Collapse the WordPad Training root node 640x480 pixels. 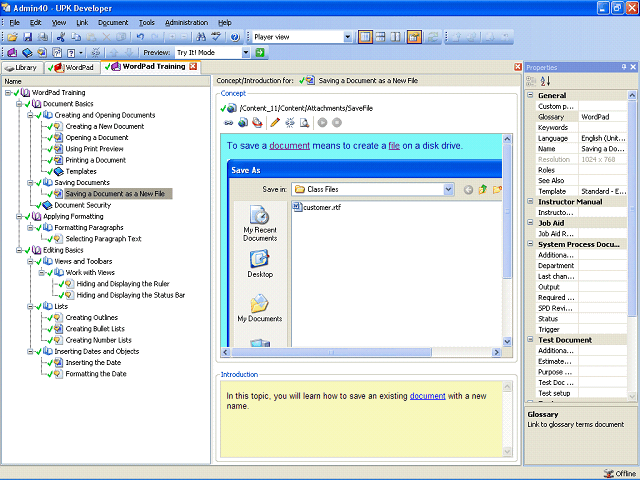click(x=8, y=93)
